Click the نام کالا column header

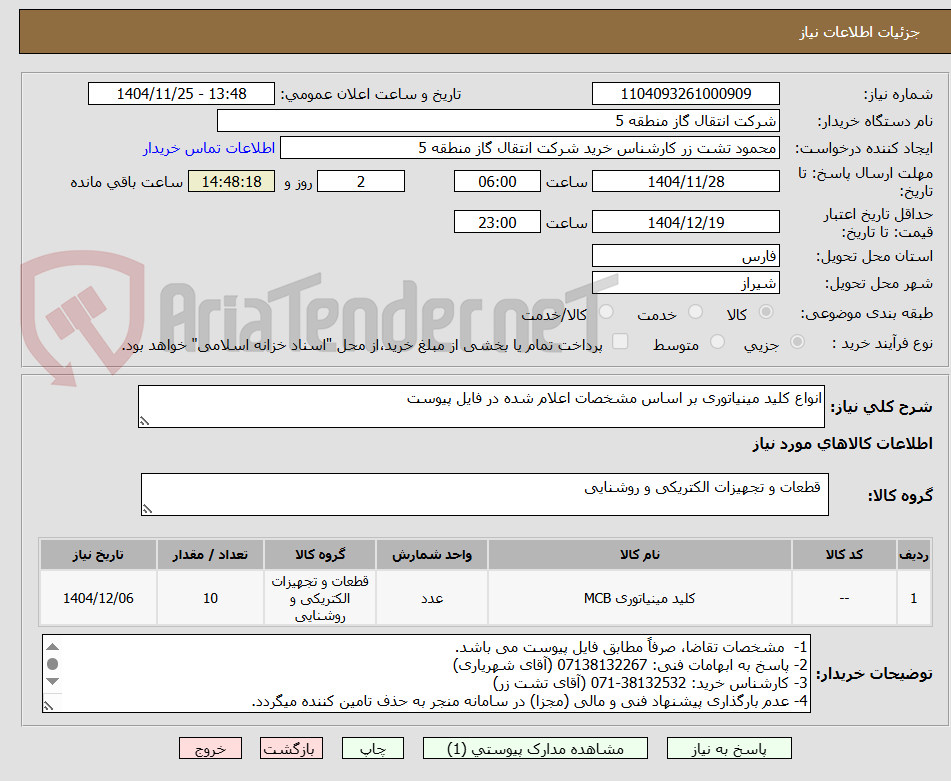[x=639, y=555]
